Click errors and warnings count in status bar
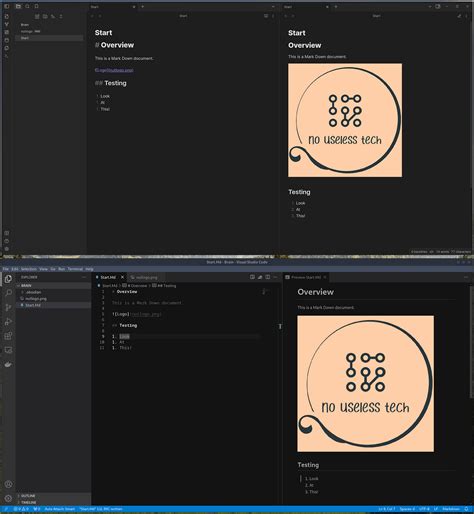The width and height of the screenshot is (474, 514). click(21, 509)
